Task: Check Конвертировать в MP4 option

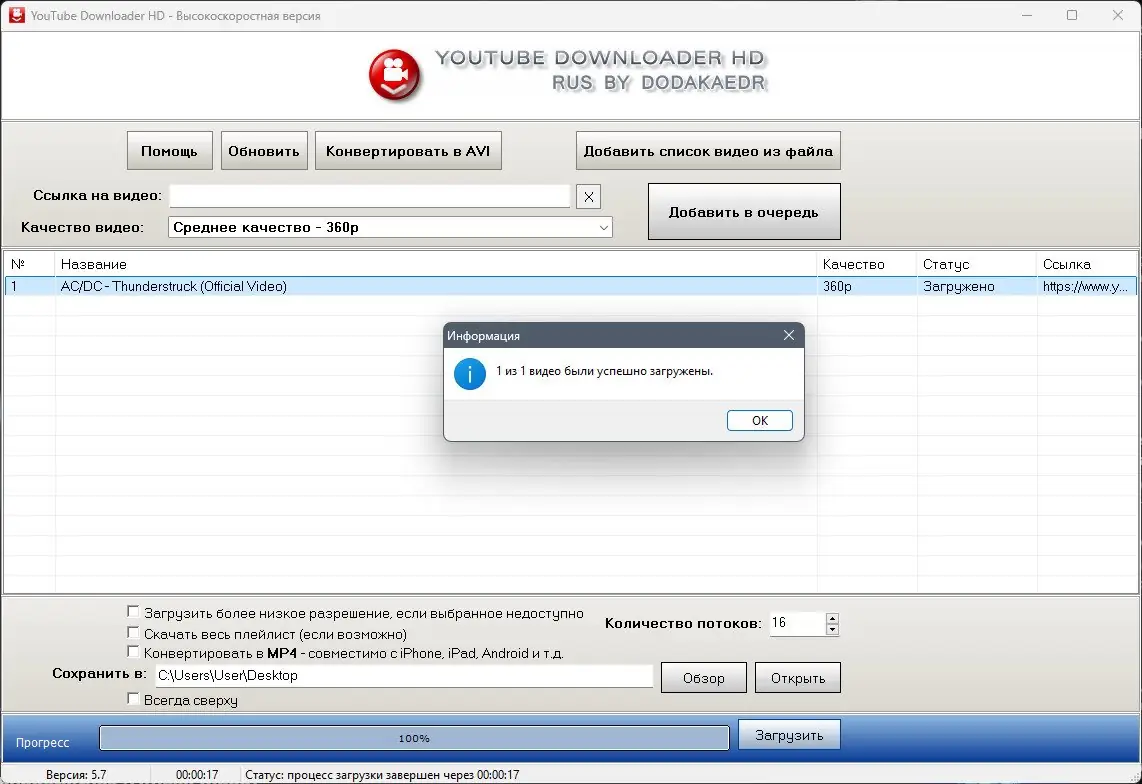Action: (133, 652)
